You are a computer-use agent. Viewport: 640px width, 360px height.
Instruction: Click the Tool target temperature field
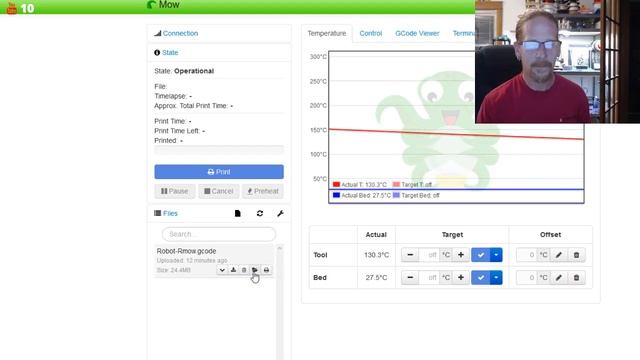(x=429, y=255)
